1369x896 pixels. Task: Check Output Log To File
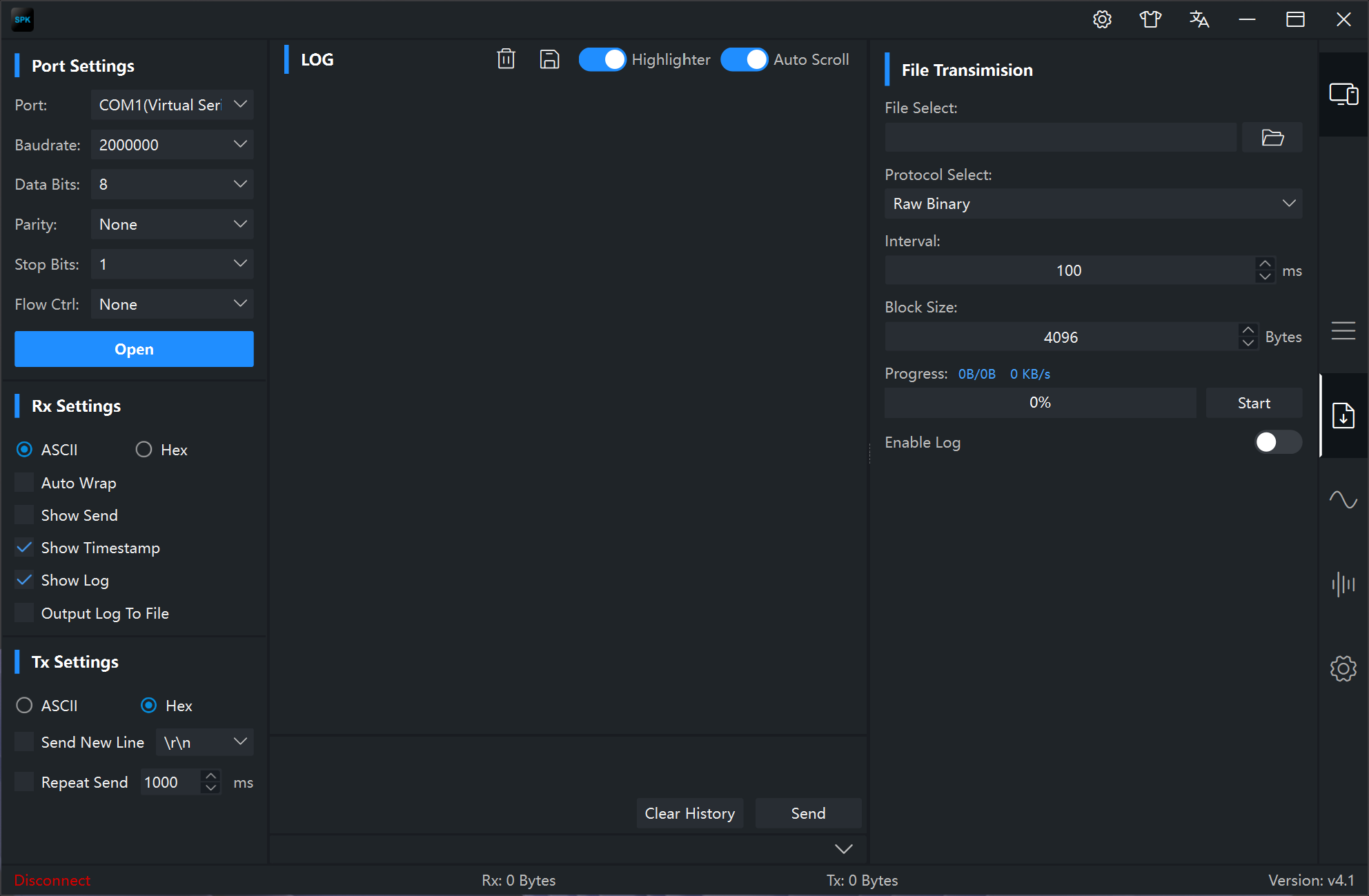point(24,613)
